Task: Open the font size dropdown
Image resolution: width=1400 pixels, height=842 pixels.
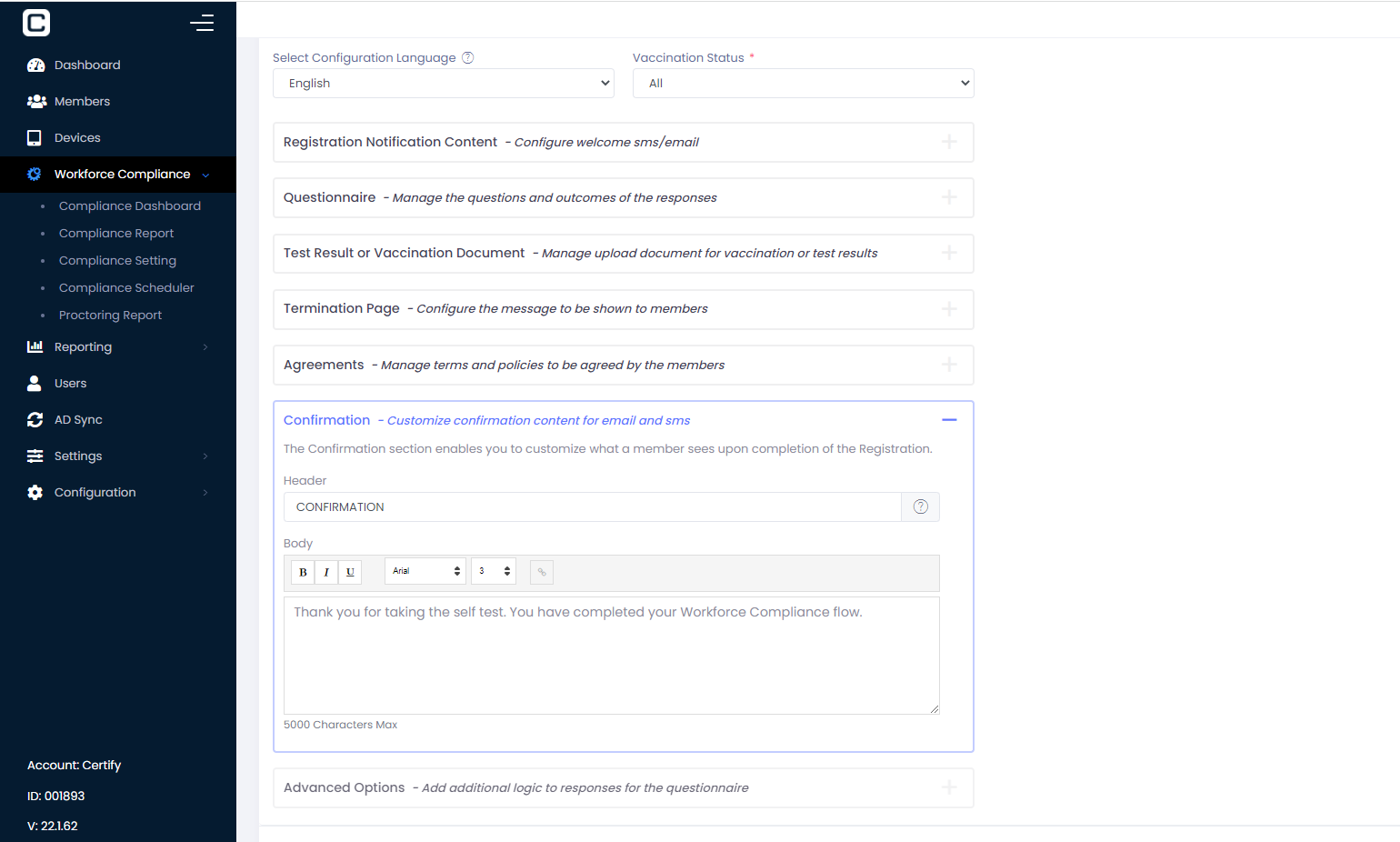Action: tap(494, 571)
